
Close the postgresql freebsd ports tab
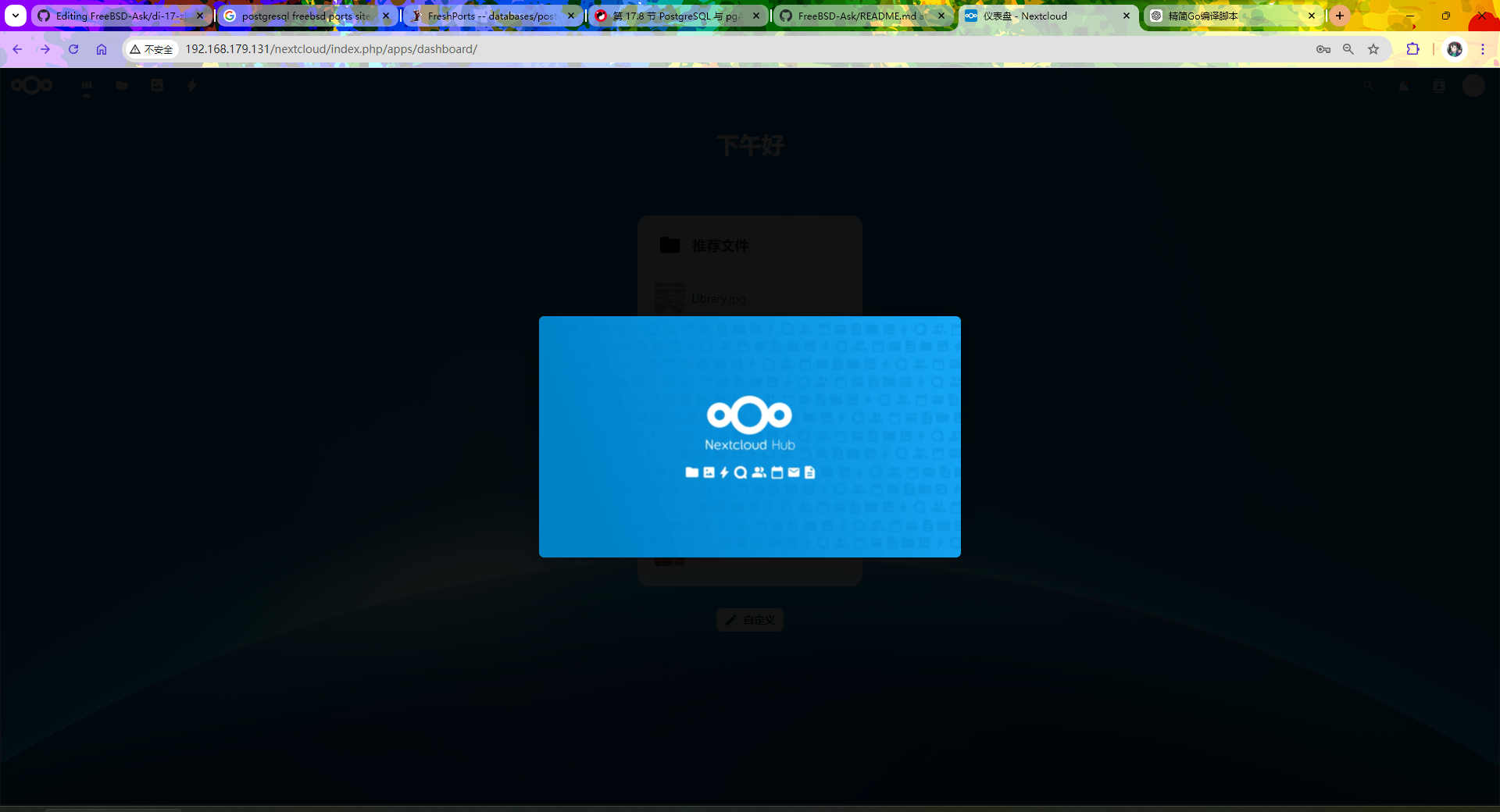click(x=386, y=16)
